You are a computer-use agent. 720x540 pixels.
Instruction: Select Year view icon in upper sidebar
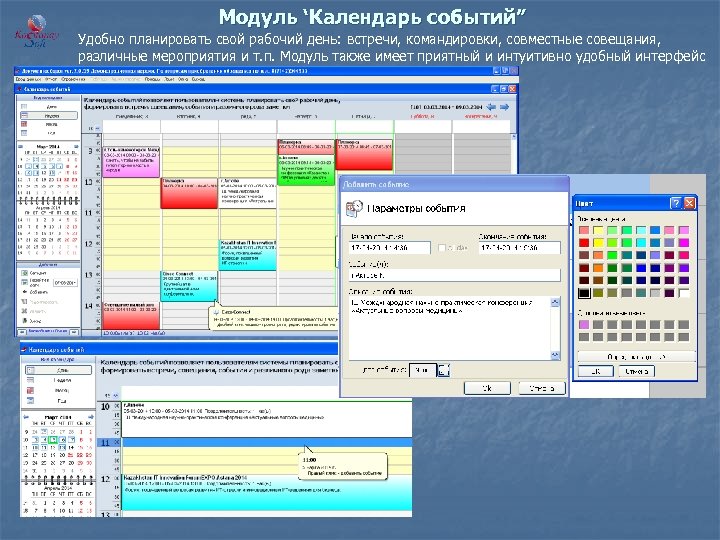click(24, 133)
